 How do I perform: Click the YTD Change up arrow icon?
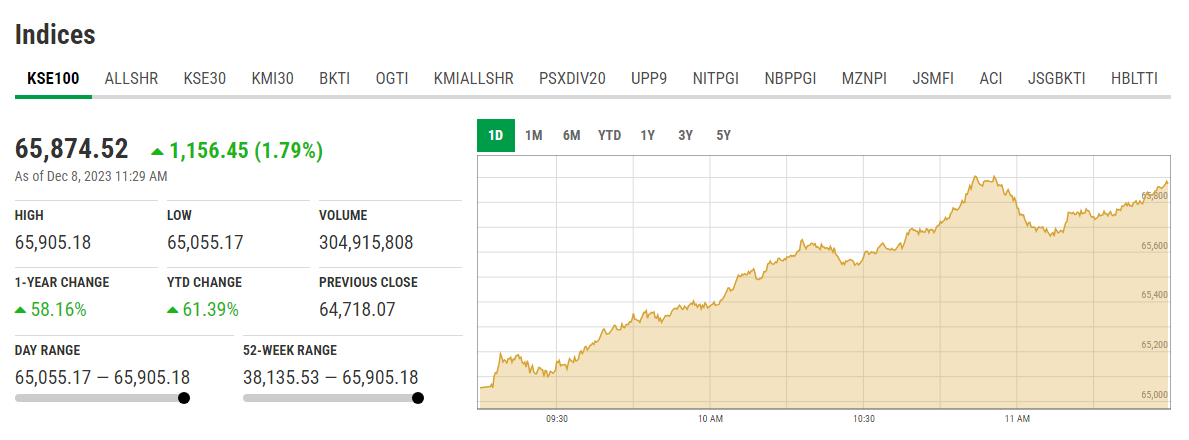[173, 310]
